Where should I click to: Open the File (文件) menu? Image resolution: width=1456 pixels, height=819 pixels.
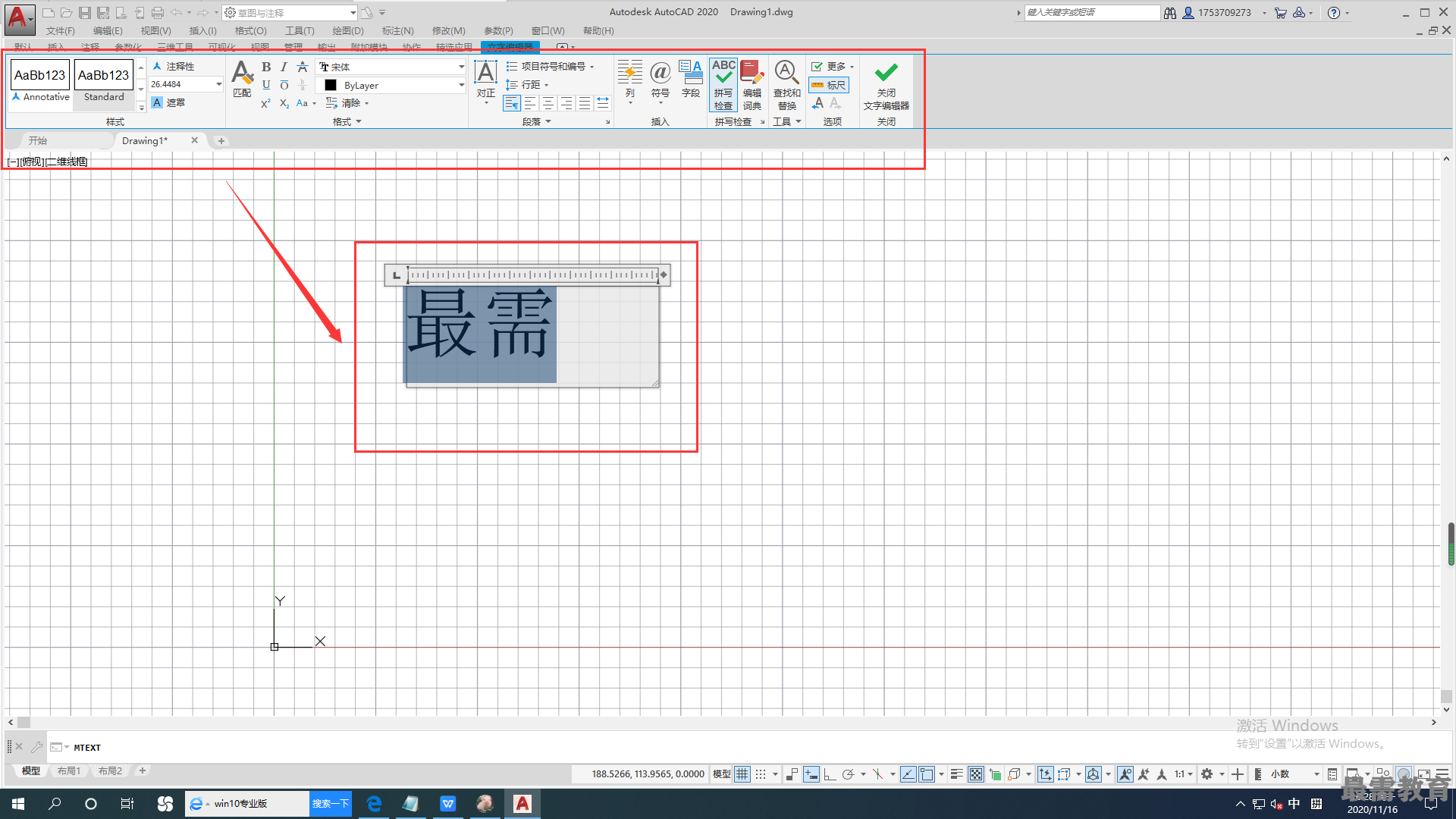[61, 31]
